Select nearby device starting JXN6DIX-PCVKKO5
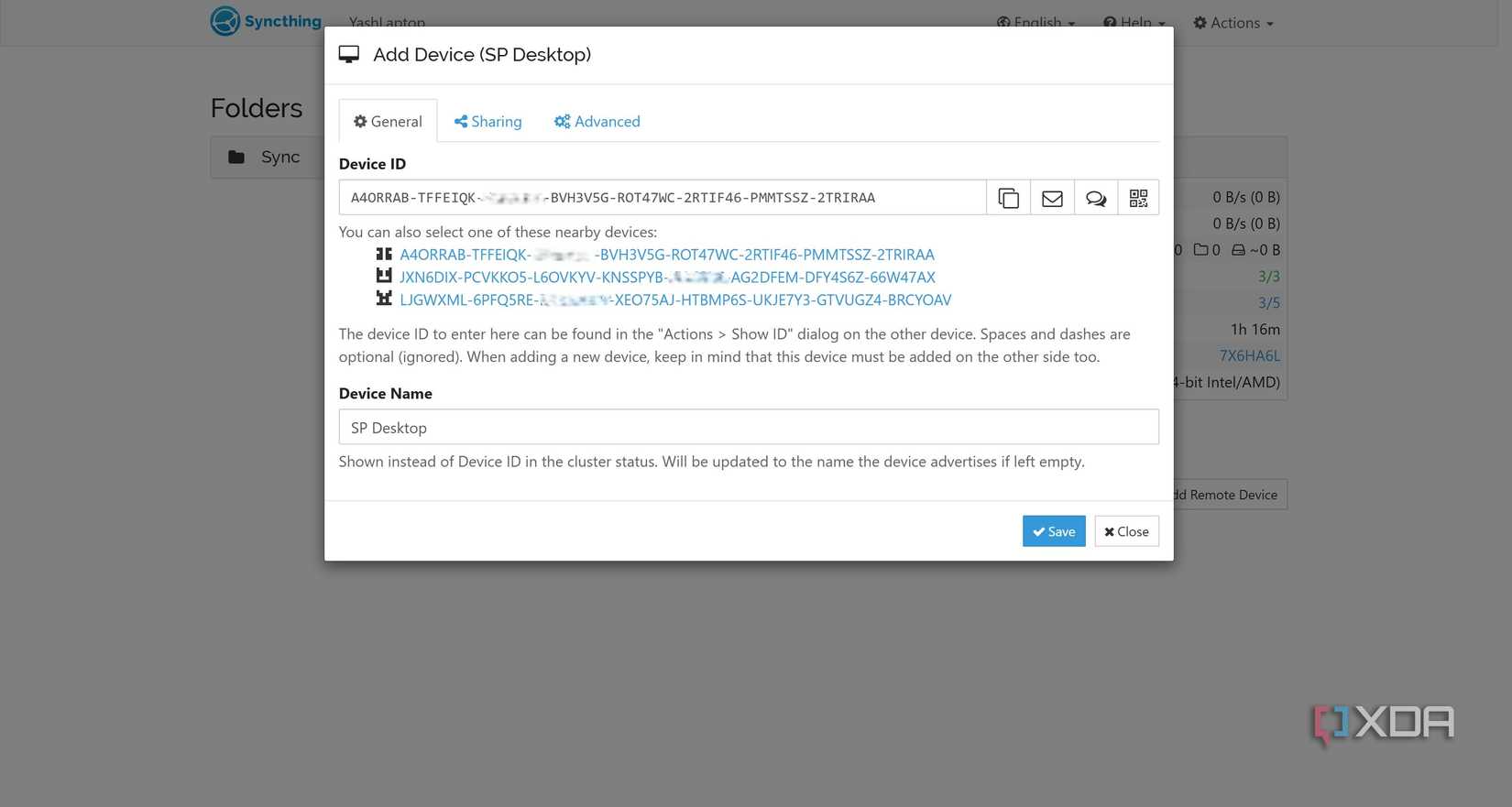Viewport: 1512px width, 807px height. 667,277
